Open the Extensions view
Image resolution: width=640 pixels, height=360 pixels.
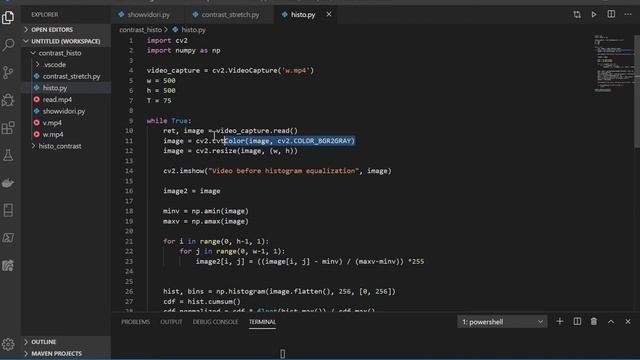tap(8, 128)
